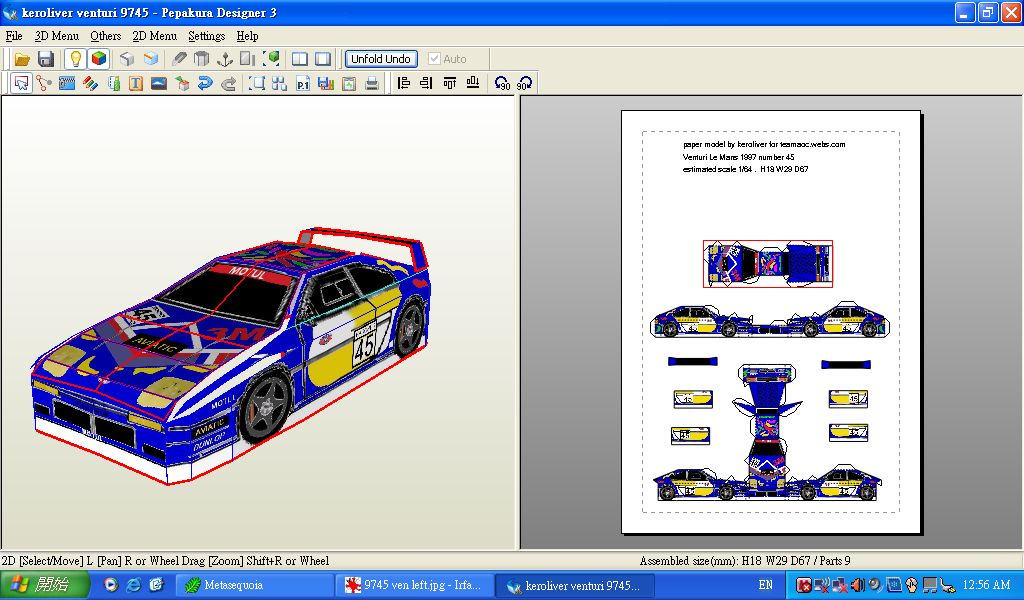Click the 'Venturi Le Mans 1997 number 45' text

coord(739,157)
